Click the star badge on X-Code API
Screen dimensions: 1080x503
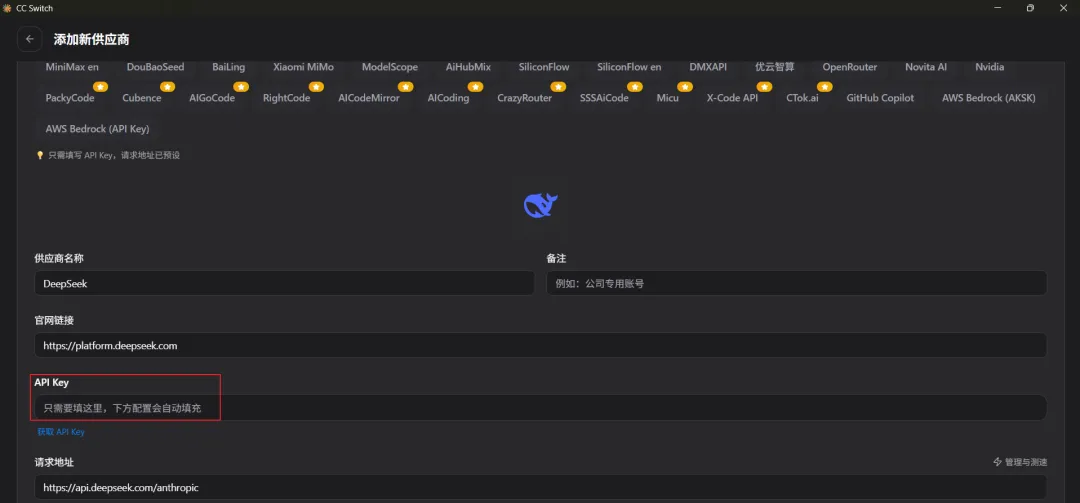(x=765, y=87)
